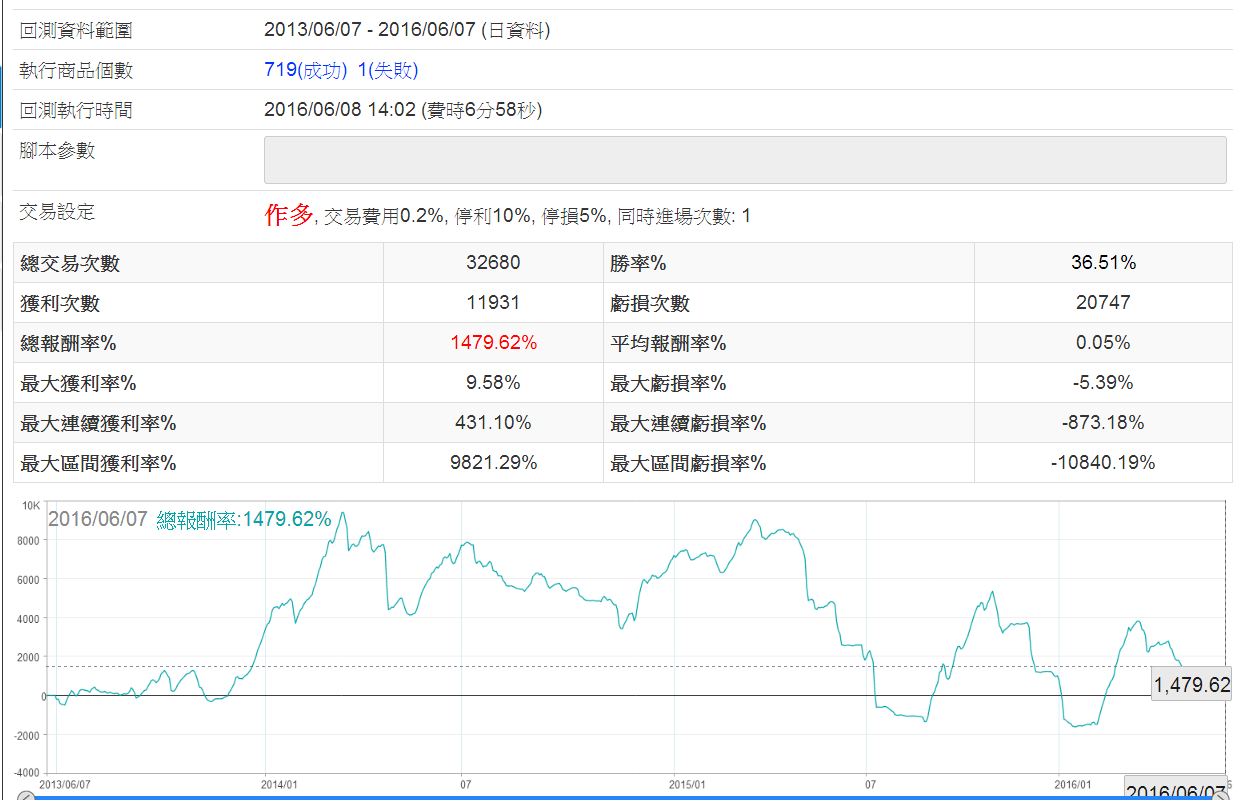Click the 1,479.62 value label on chart

(x=1191, y=685)
